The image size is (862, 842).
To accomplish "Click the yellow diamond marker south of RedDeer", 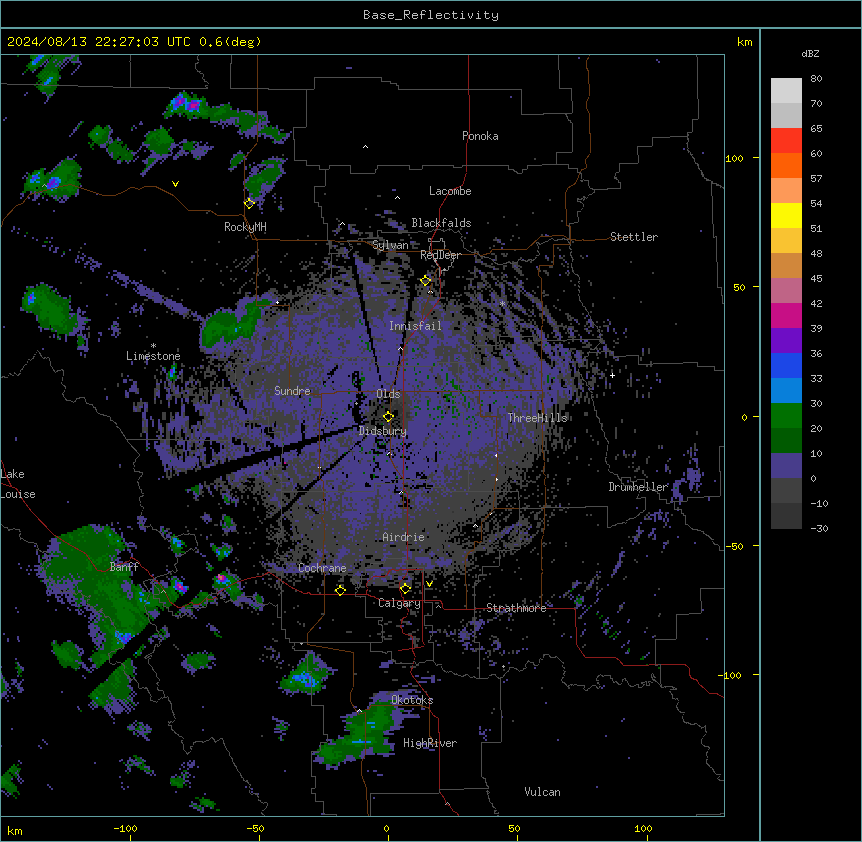I will 426,280.
